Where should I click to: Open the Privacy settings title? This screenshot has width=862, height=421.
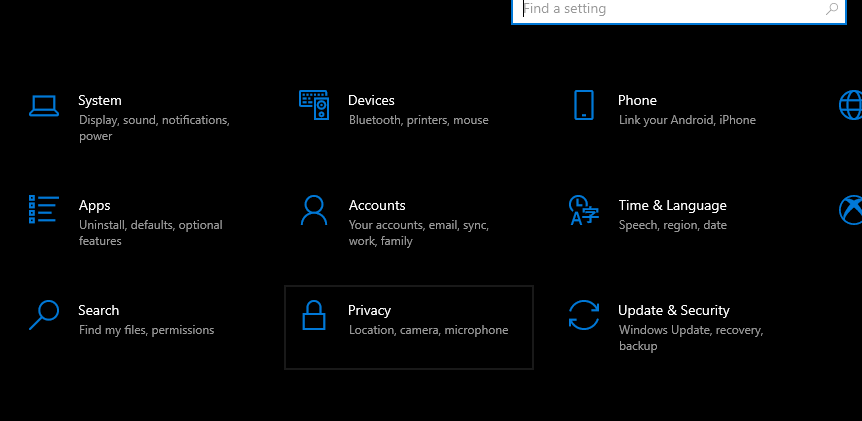pyautogui.click(x=369, y=311)
